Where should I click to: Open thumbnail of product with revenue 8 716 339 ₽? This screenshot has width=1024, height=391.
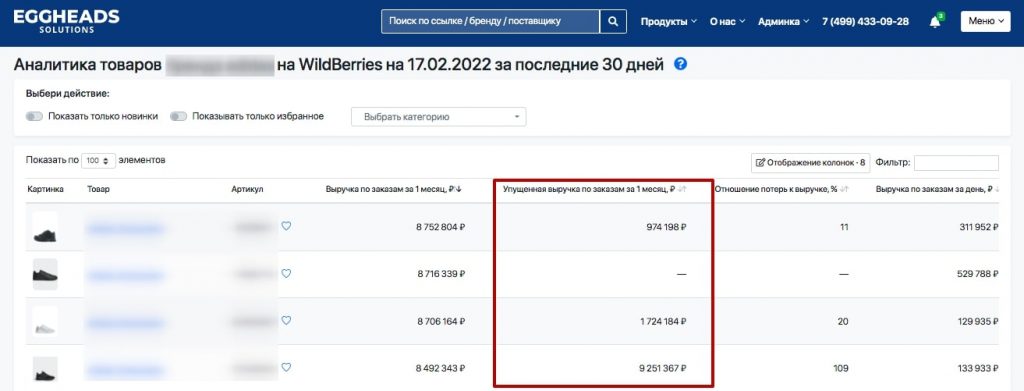(45, 275)
